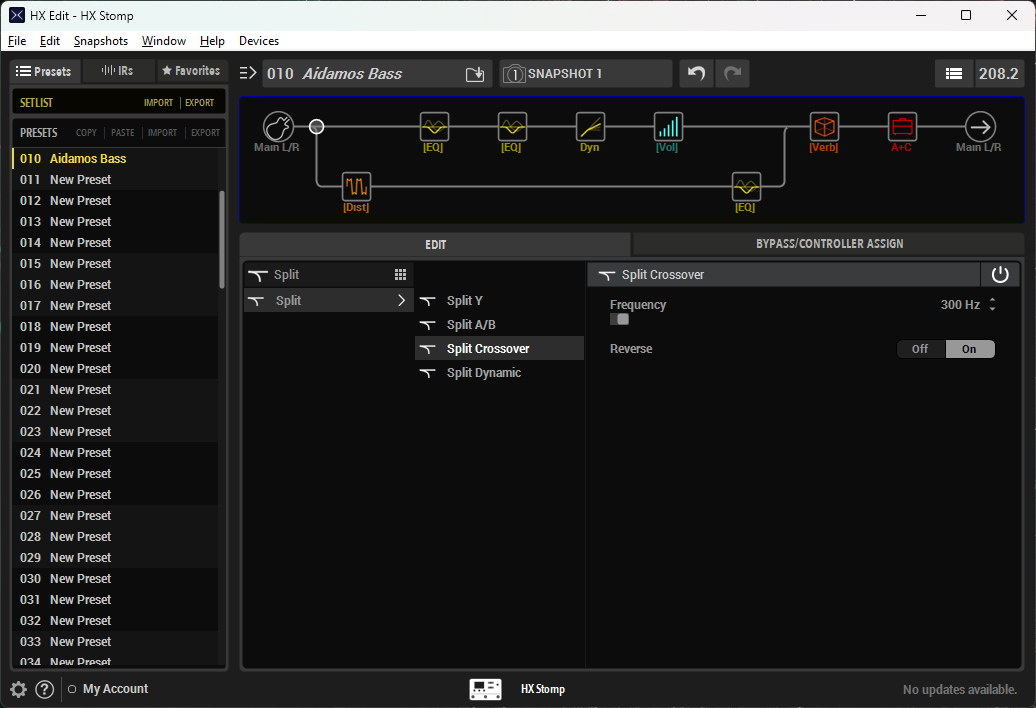Open the model grid view icon
Image resolution: width=1036 pixels, height=708 pixels.
click(400, 275)
